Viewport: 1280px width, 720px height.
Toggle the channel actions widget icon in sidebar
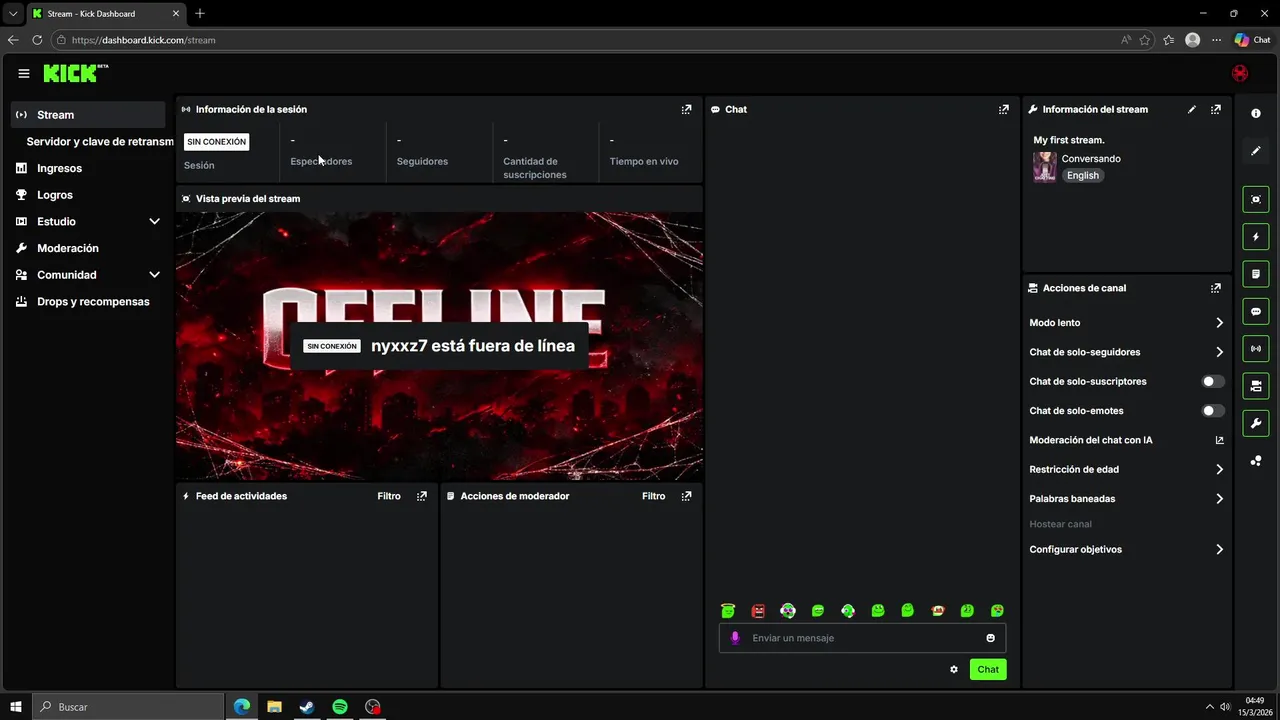[1256, 386]
